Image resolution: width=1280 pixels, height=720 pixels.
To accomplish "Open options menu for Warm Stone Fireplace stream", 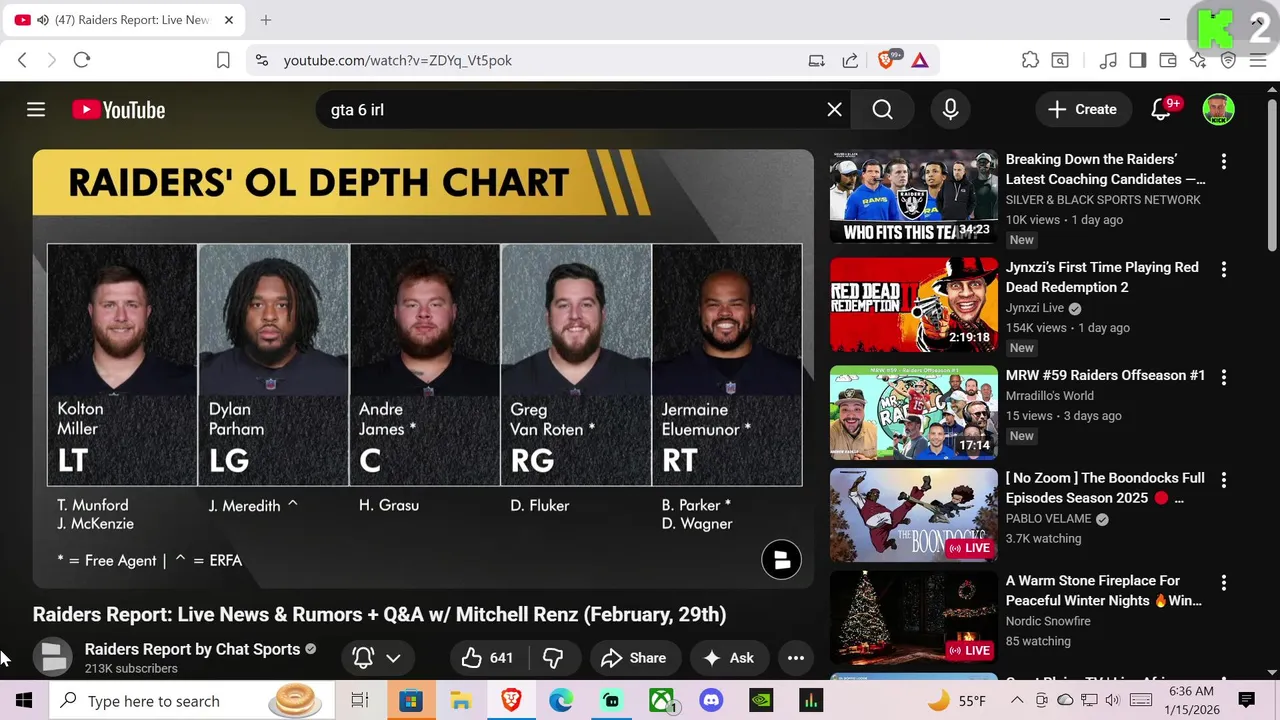I will tap(1223, 582).
